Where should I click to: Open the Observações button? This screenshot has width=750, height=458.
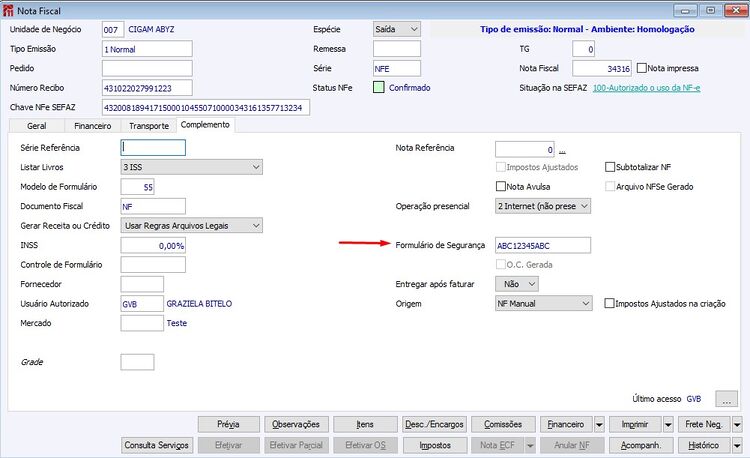[x=297, y=425]
